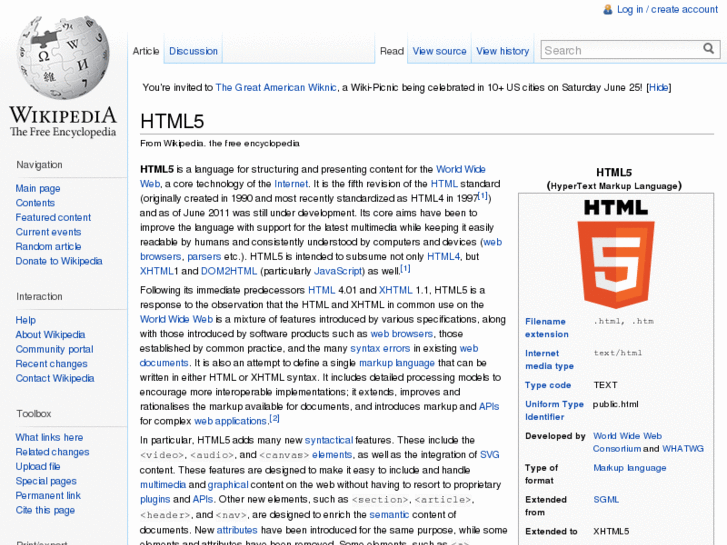This screenshot has width=727, height=545.
Task: Click the Type code infobox link
Action: pos(548,385)
